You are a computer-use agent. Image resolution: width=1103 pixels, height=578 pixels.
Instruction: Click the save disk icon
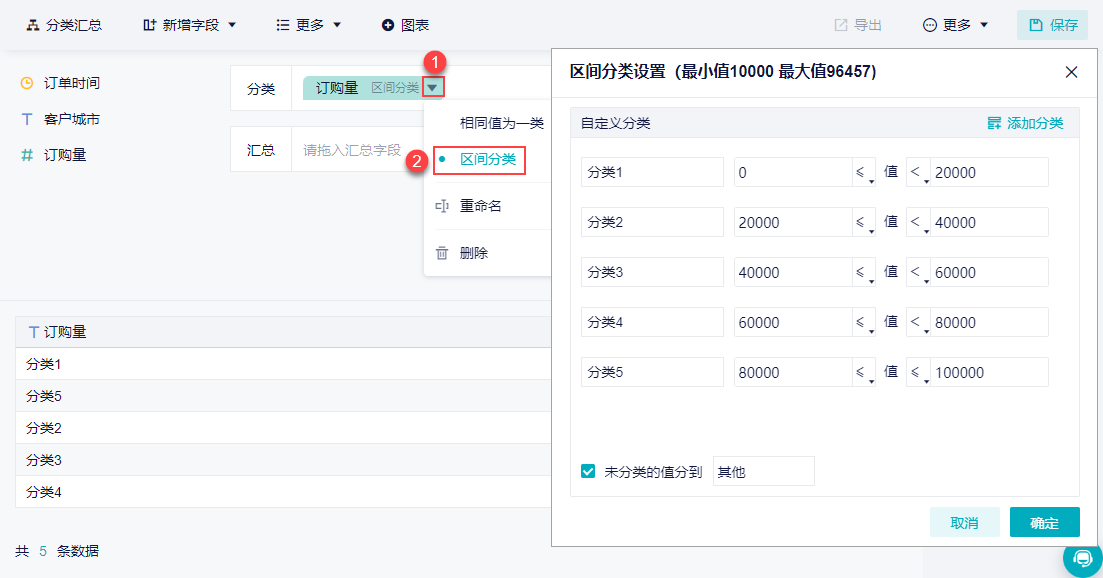click(x=1035, y=25)
